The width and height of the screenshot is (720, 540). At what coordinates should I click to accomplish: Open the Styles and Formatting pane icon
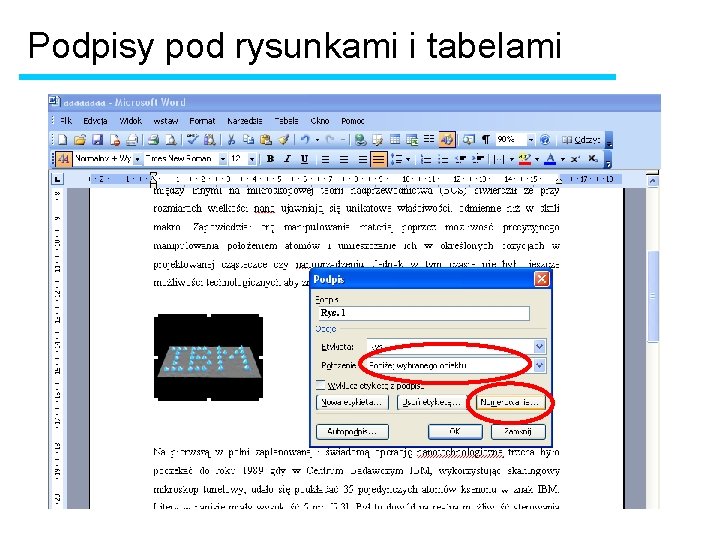tap(63, 159)
